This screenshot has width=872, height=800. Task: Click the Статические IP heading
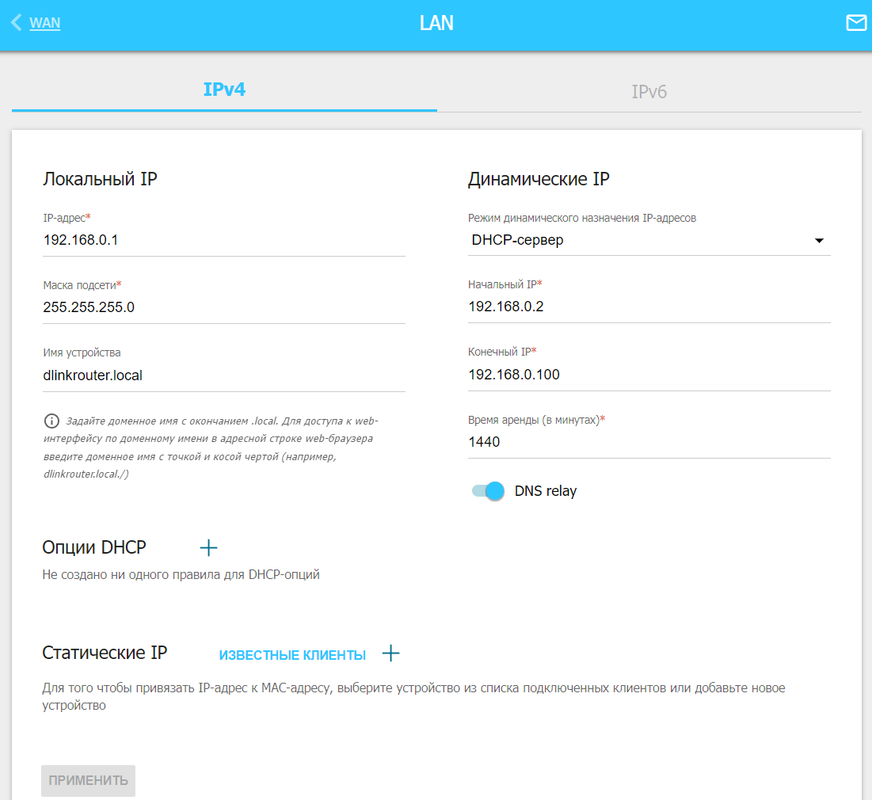pyautogui.click(x=105, y=653)
